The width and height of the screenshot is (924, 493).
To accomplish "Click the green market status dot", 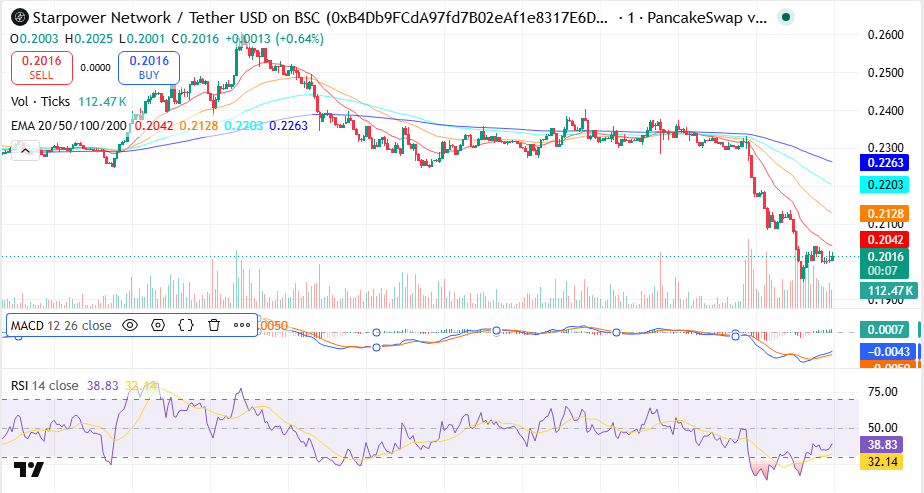I will pyautogui.click(x=785, y=18).
